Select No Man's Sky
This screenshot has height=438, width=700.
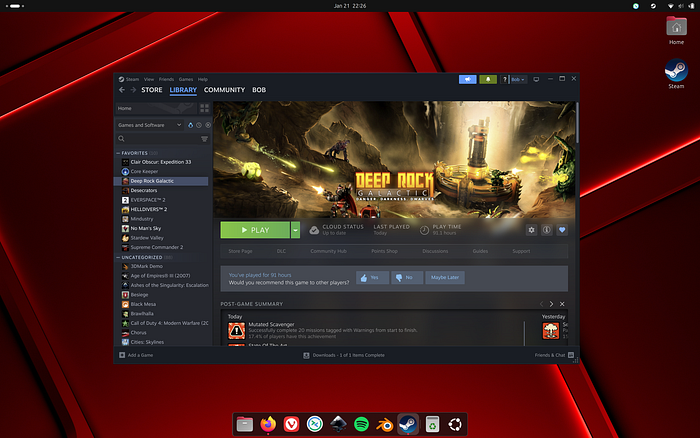163,229
